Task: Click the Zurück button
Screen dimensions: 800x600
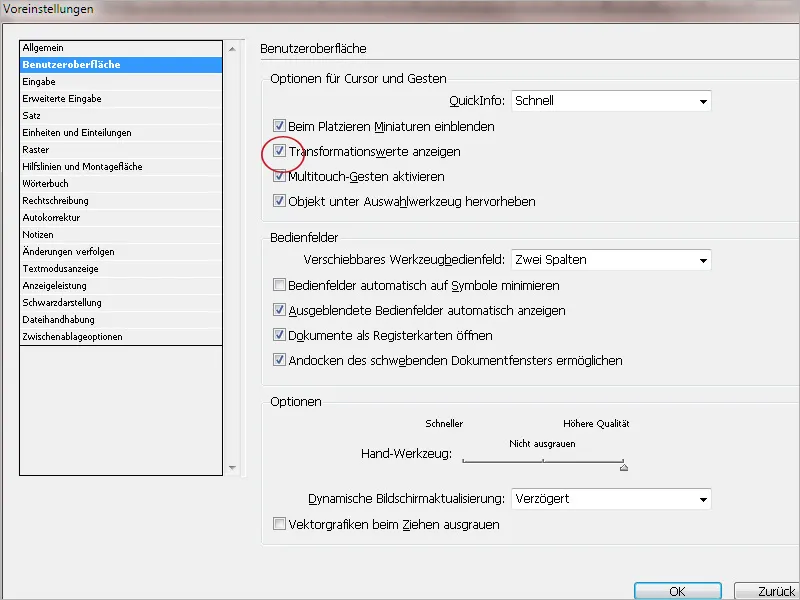Action: click(x=767, y=591)
